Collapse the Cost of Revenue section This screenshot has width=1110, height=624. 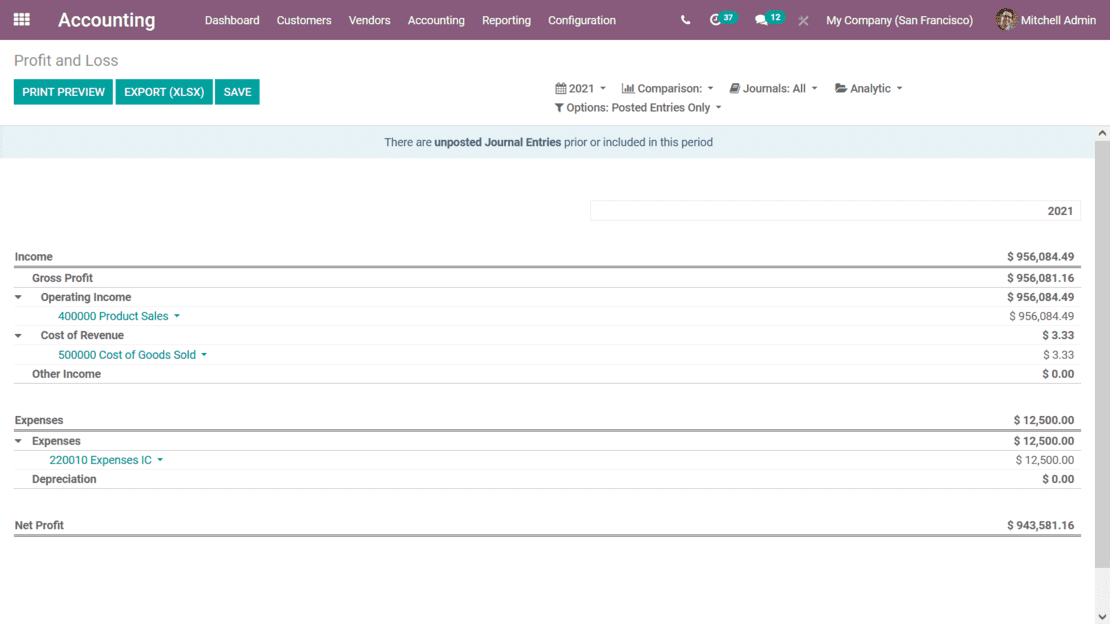[x=18, y=336]
